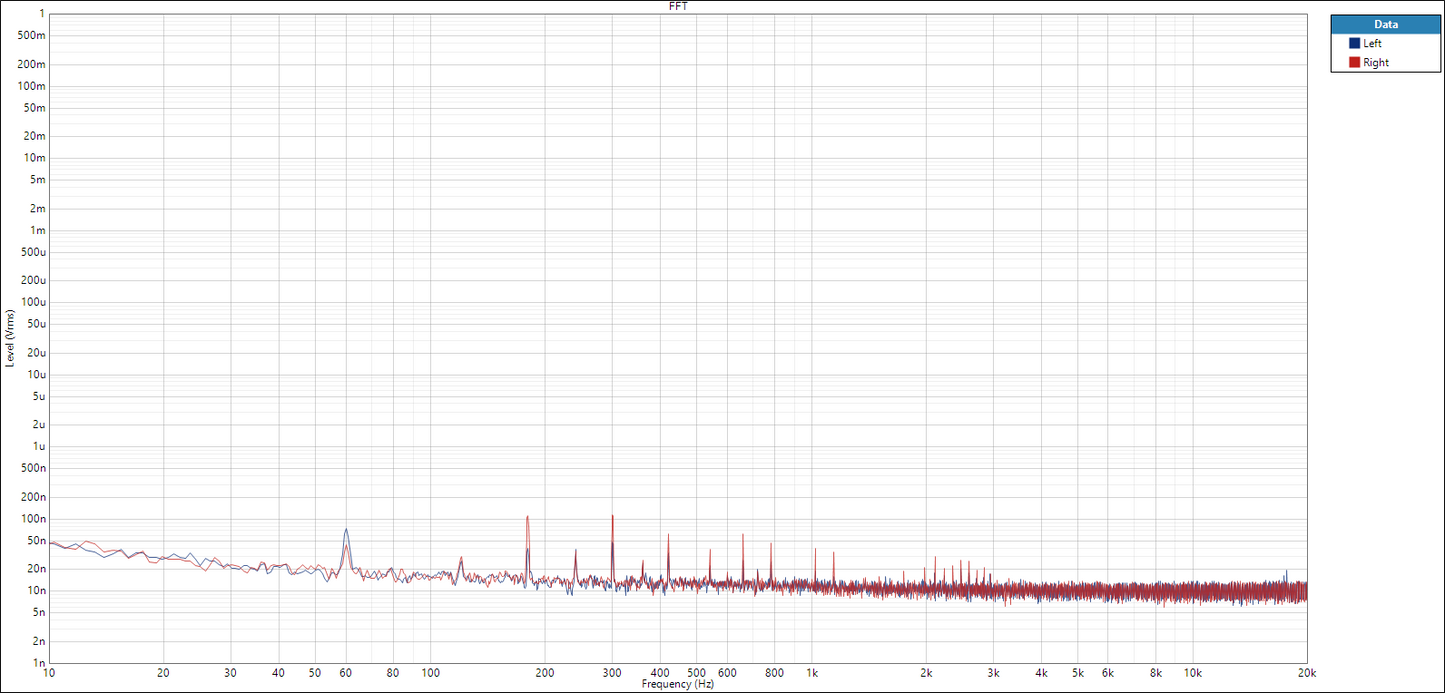Click the Data legend header

coord(1385,24)
